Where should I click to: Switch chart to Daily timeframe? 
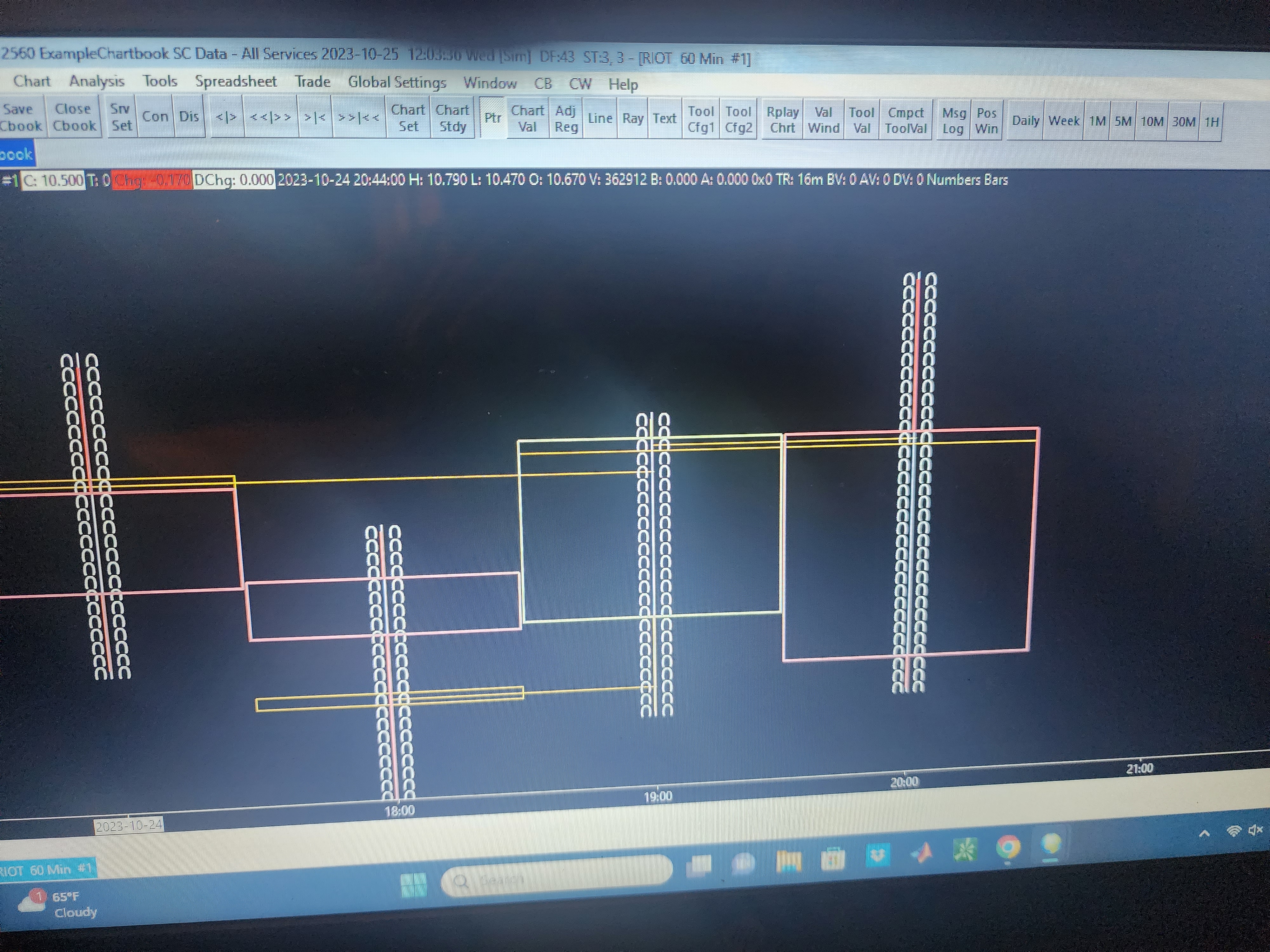pos(1026,121)
